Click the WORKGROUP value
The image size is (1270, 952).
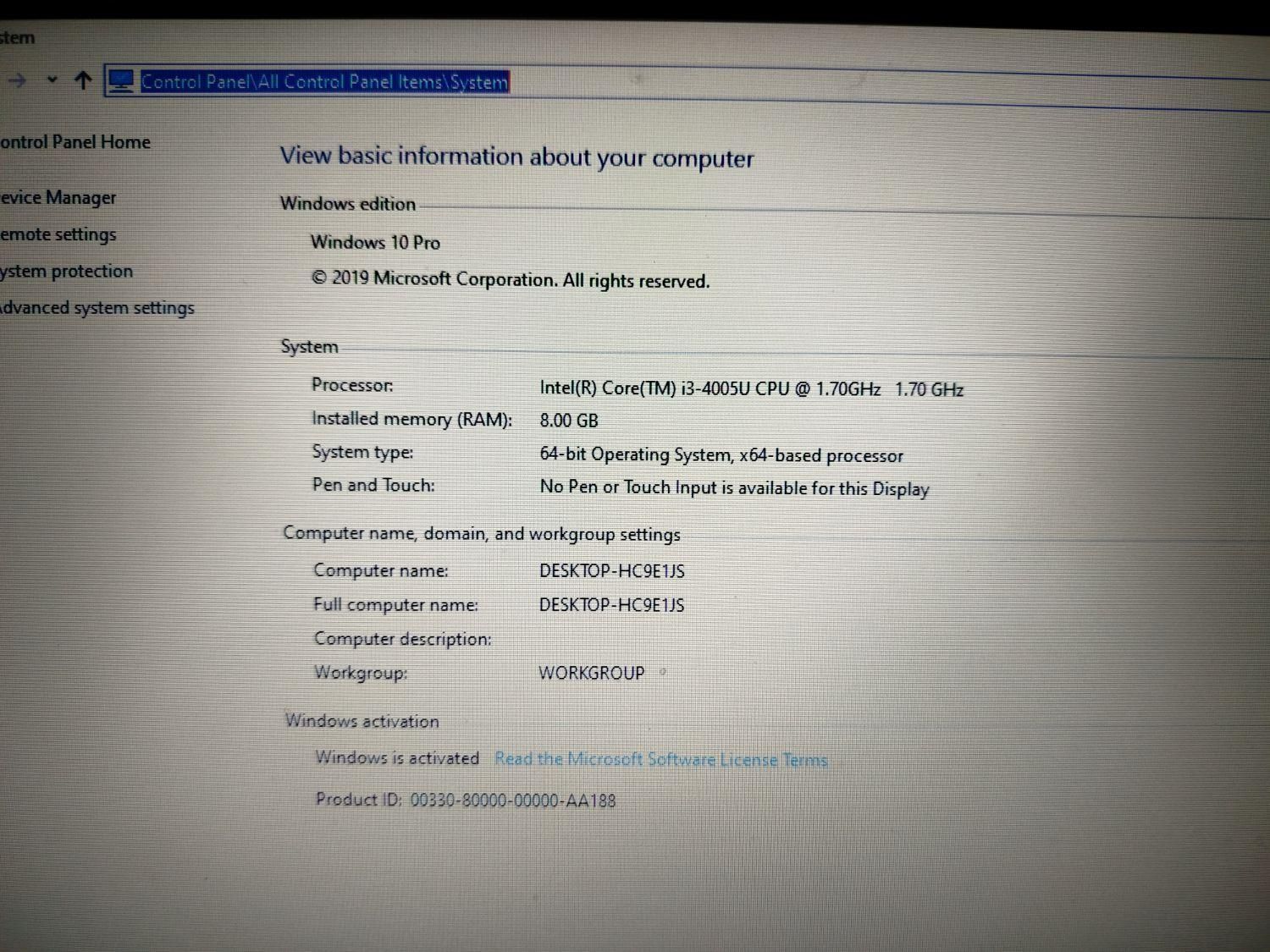coord(592,673)
